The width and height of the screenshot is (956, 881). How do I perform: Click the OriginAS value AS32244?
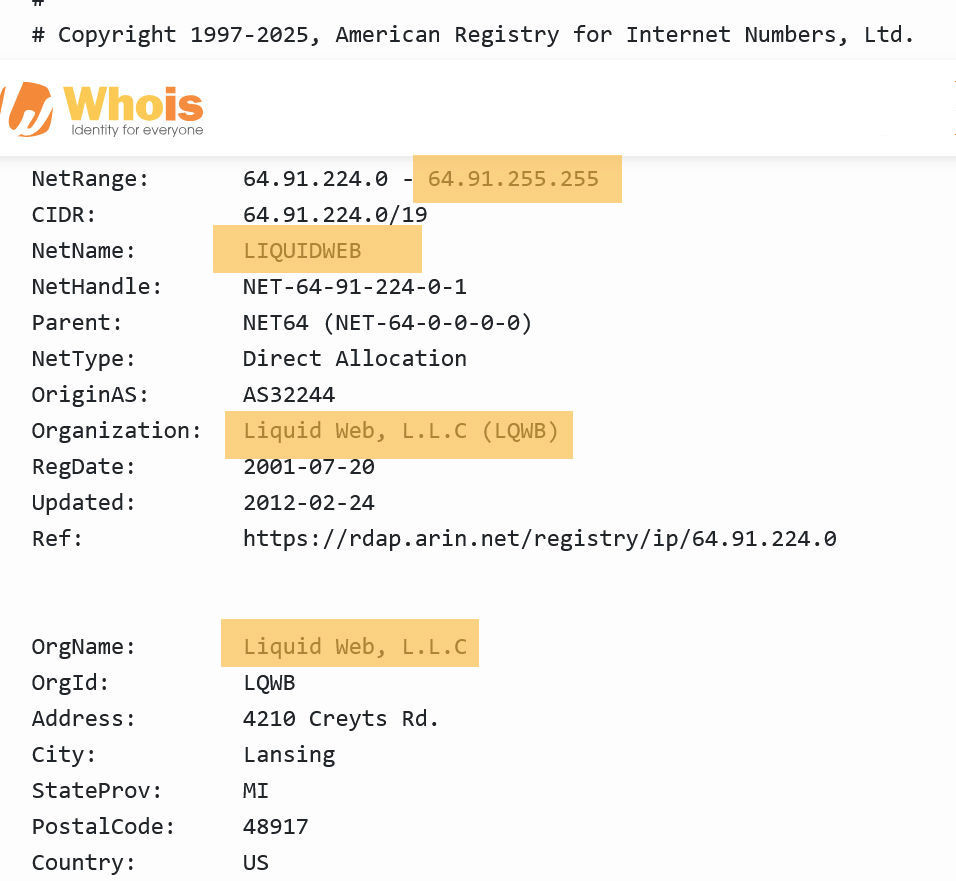(x=289, y=394)
